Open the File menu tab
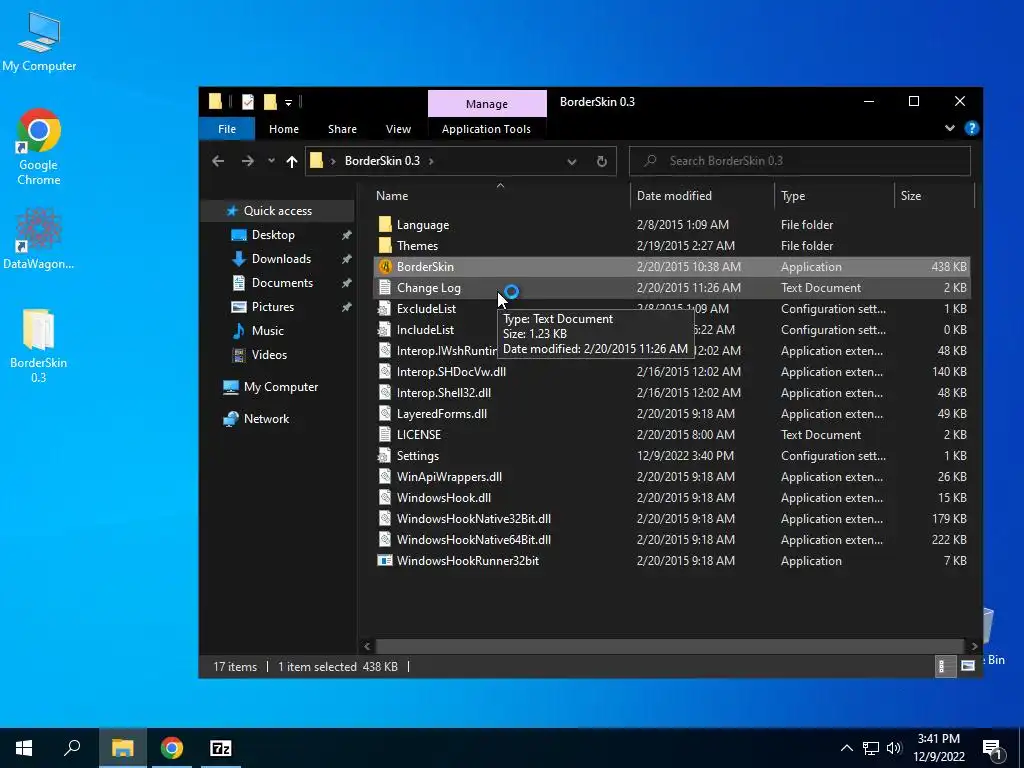 tap(227, 129)
